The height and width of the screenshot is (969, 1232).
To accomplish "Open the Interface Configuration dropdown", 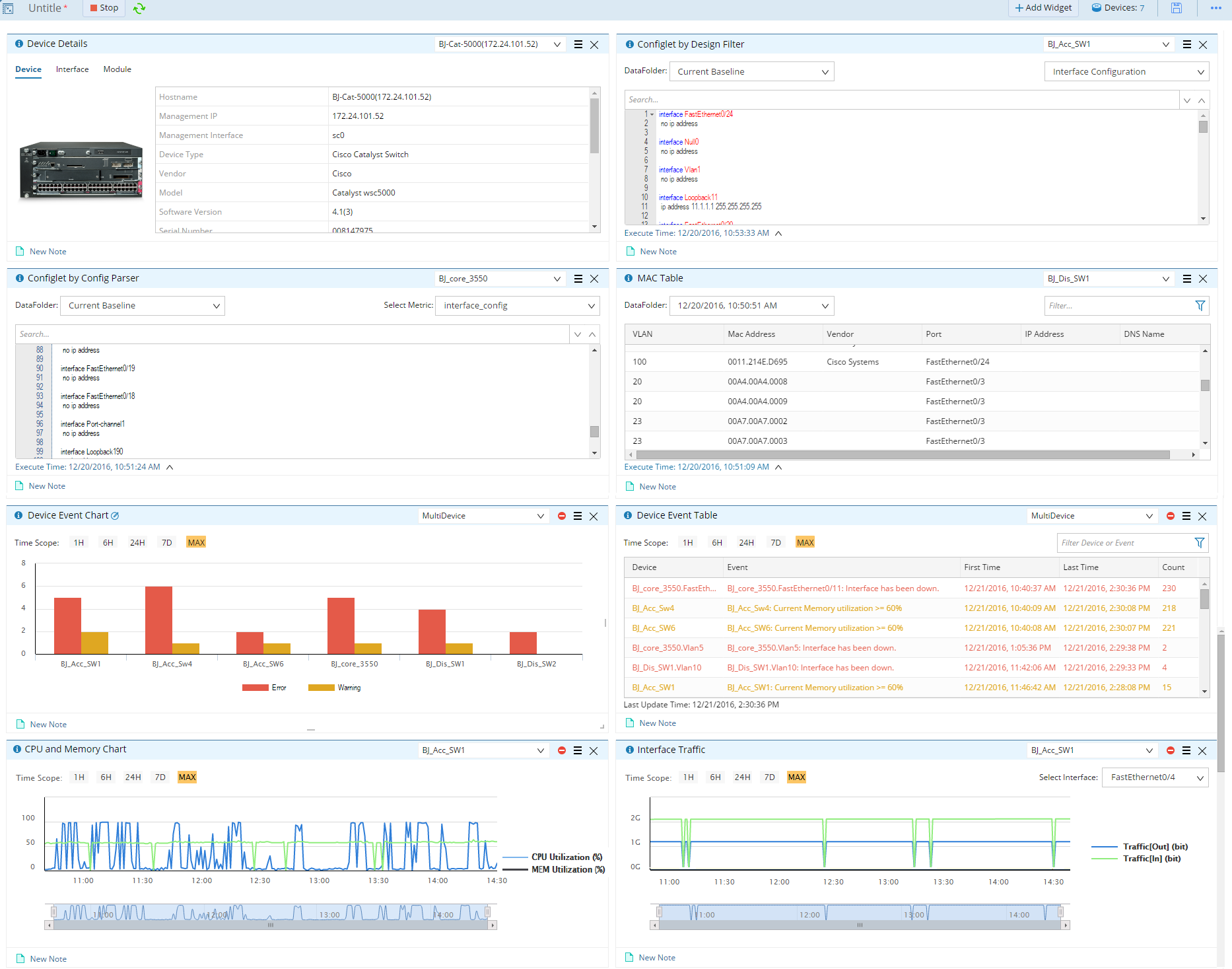I will coord(1126,71).
